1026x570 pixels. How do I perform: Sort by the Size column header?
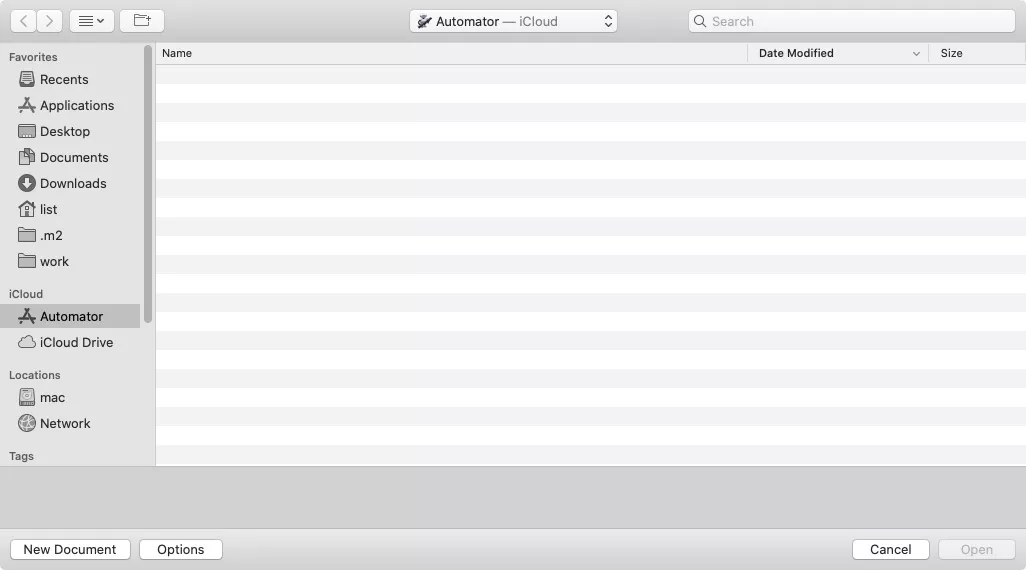977,53
